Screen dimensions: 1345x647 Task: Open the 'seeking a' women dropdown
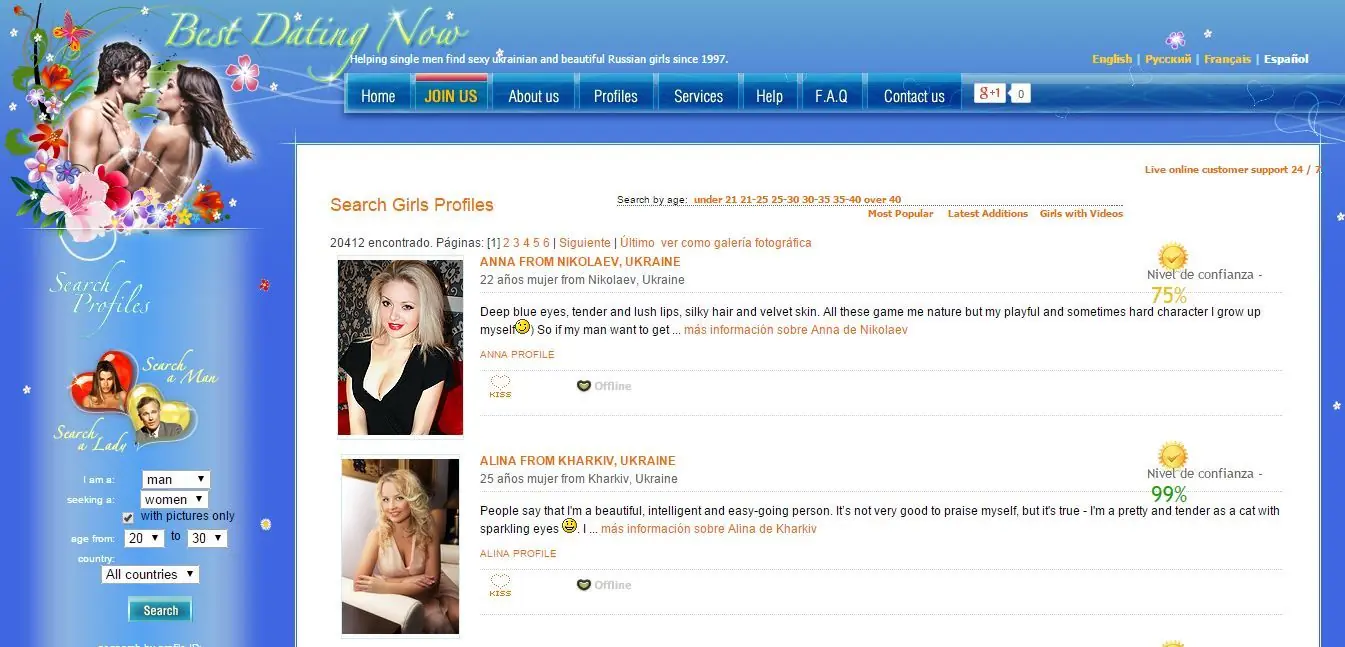pos(174,499)
